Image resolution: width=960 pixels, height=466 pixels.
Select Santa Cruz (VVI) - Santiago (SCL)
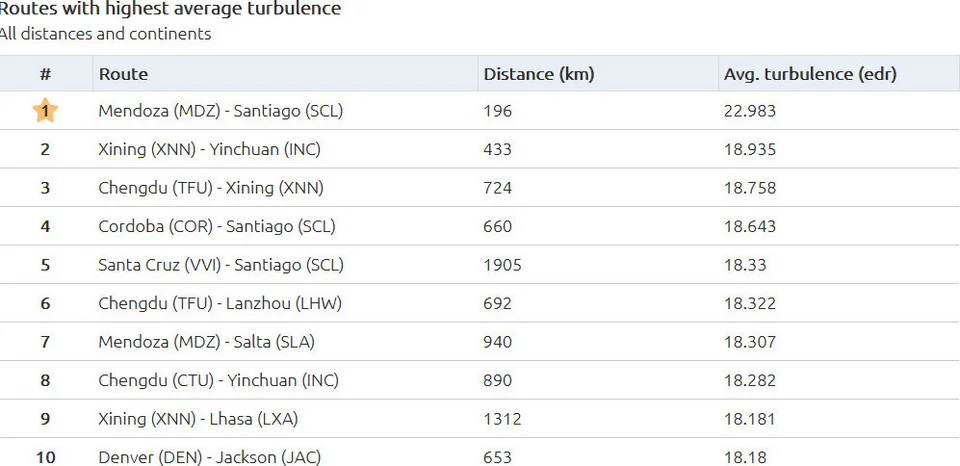[221, 265]
